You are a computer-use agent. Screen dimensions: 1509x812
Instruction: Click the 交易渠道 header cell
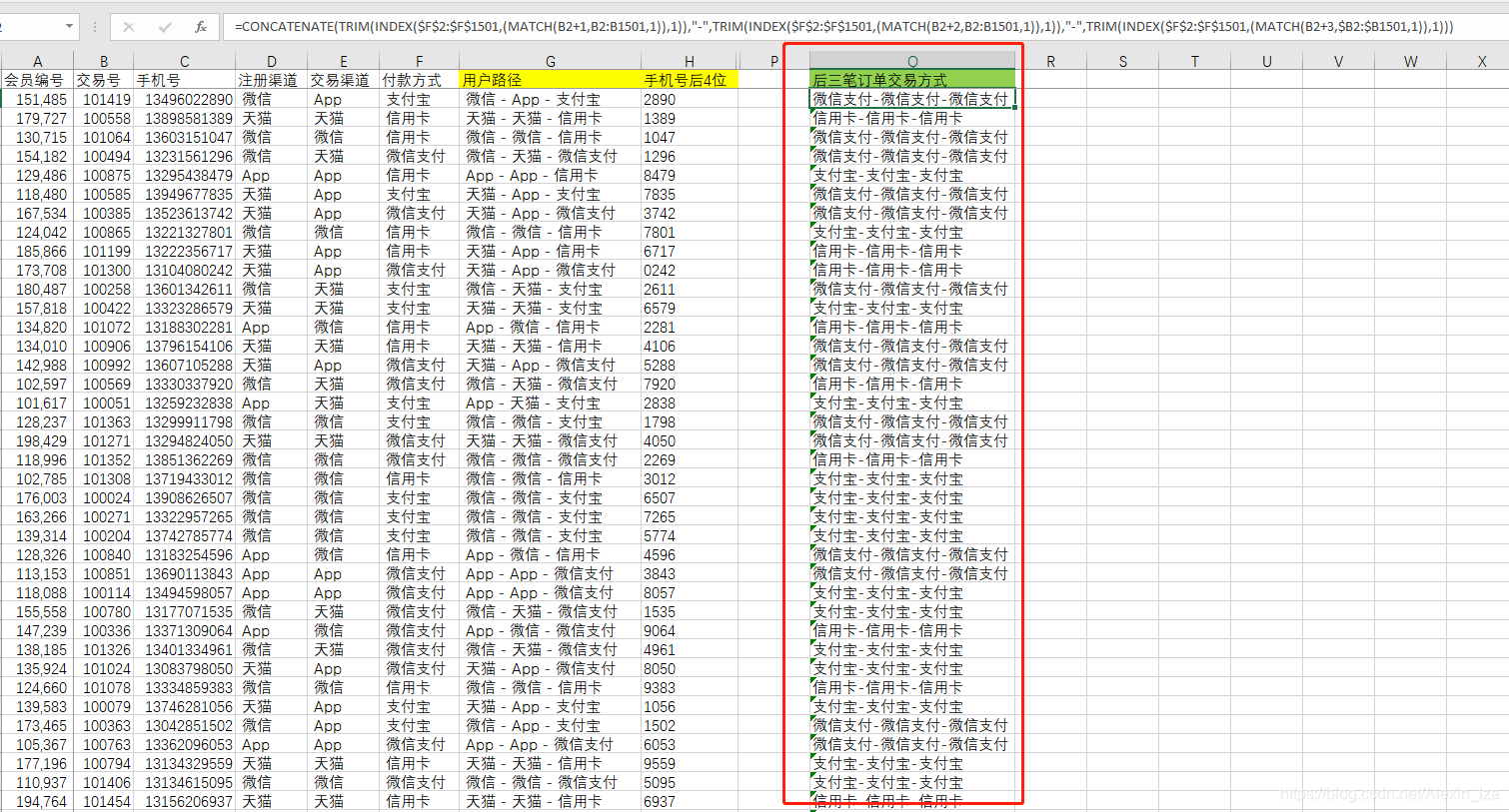tap(344, 80)
